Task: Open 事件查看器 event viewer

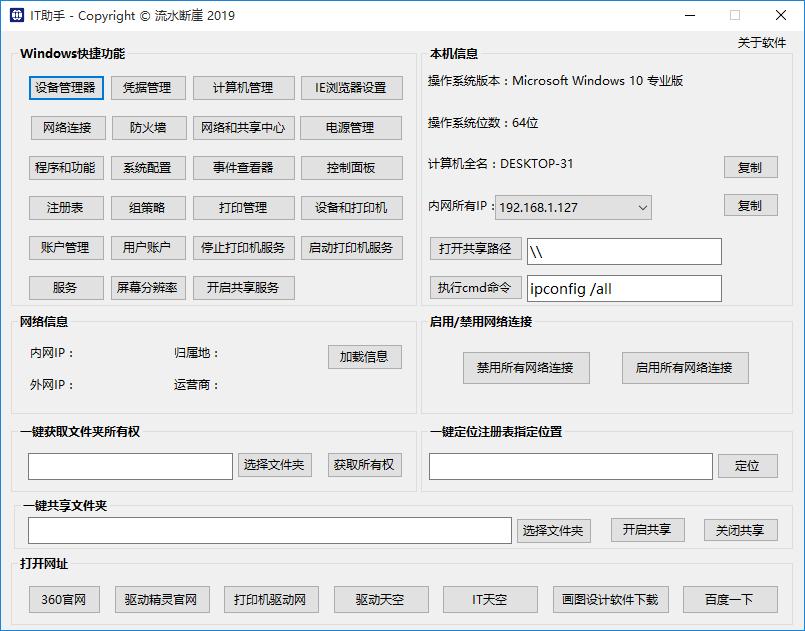Action: pos(243,168)
